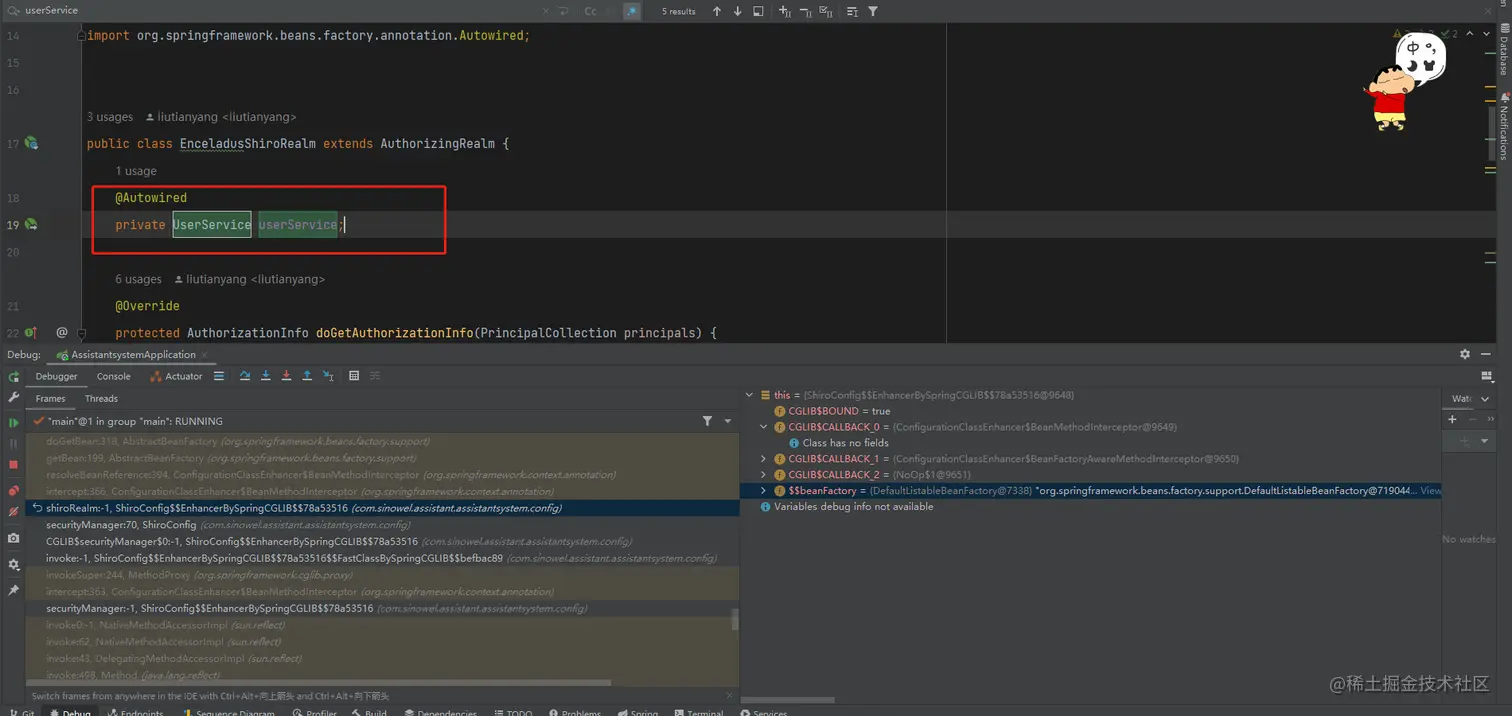Expand the CGLIB$CALLBACK_2 node
Screen dimensions: 1512x716
pos(764,475)
